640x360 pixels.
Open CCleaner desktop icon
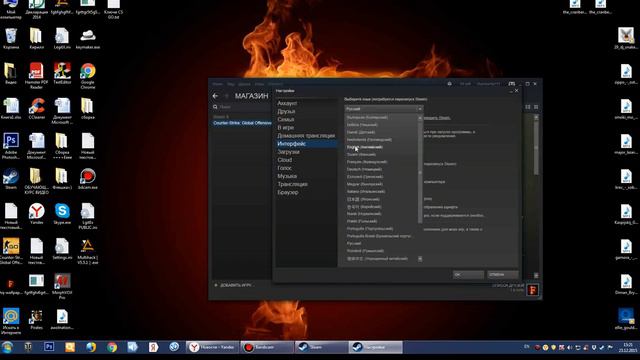click(37, 109)
